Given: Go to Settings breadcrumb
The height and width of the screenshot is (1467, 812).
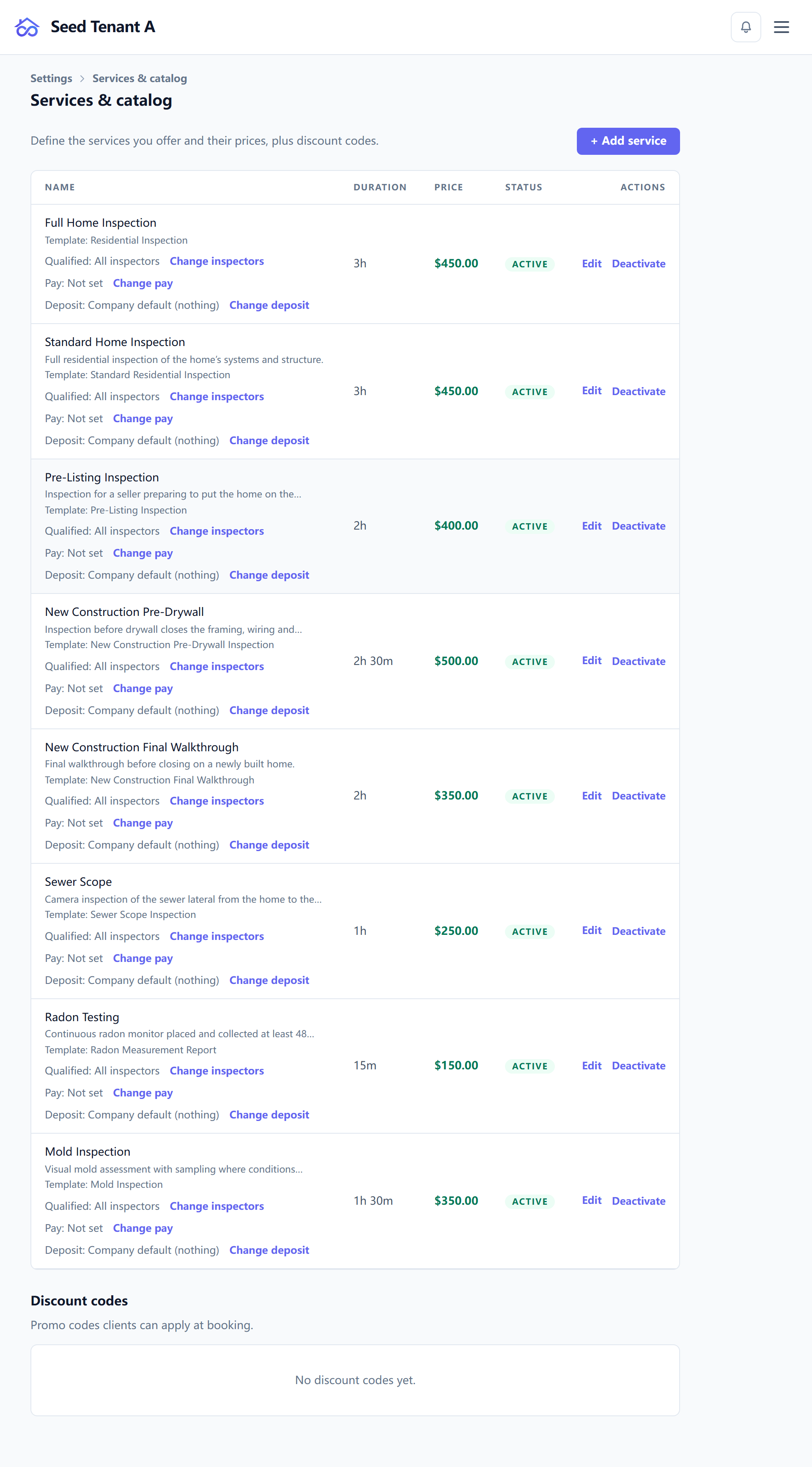Looking at the screenshot, I should [51, 78].
